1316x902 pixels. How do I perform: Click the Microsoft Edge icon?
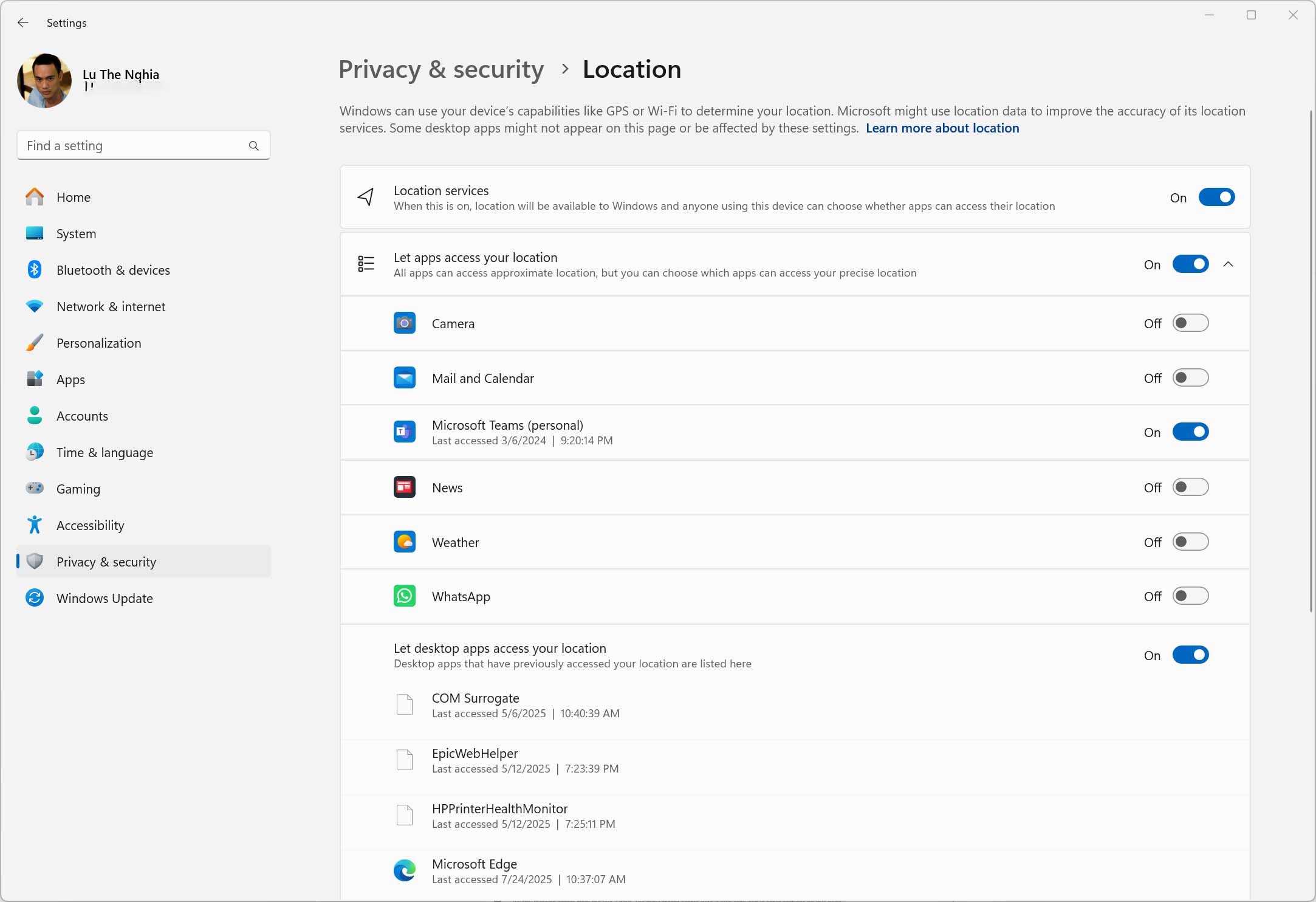404,871
